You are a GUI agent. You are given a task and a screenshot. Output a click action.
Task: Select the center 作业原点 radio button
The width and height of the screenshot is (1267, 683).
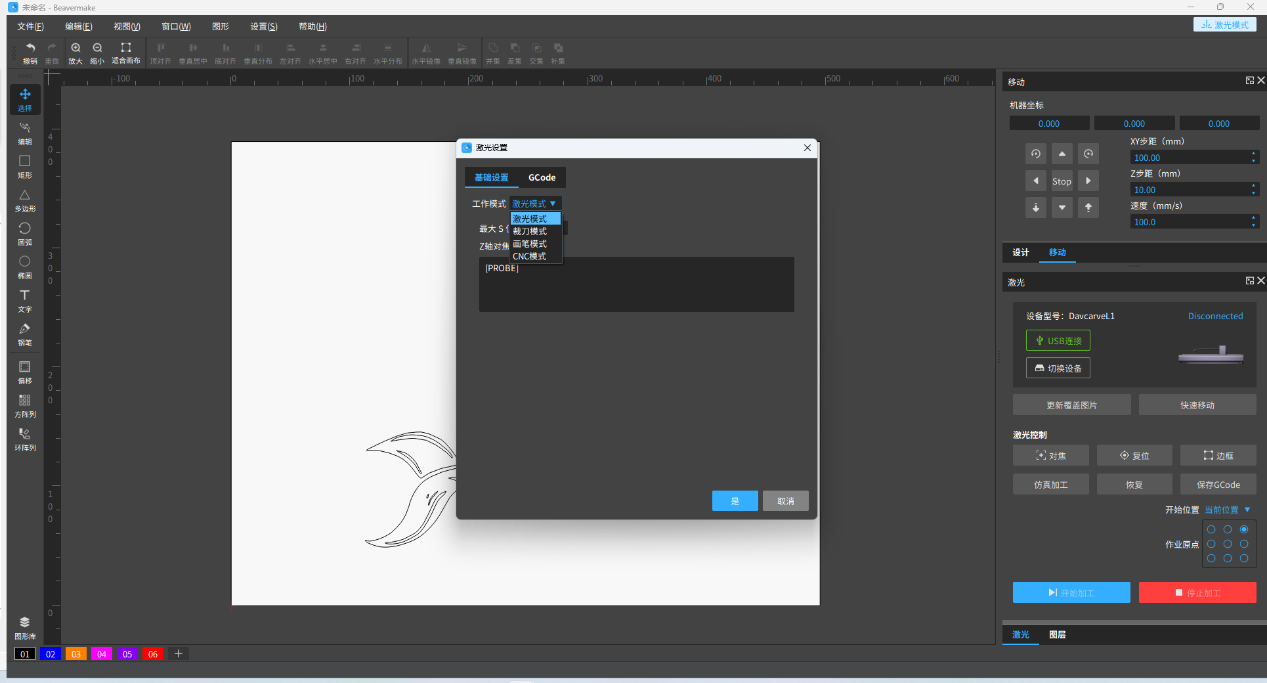[1227, 544]
